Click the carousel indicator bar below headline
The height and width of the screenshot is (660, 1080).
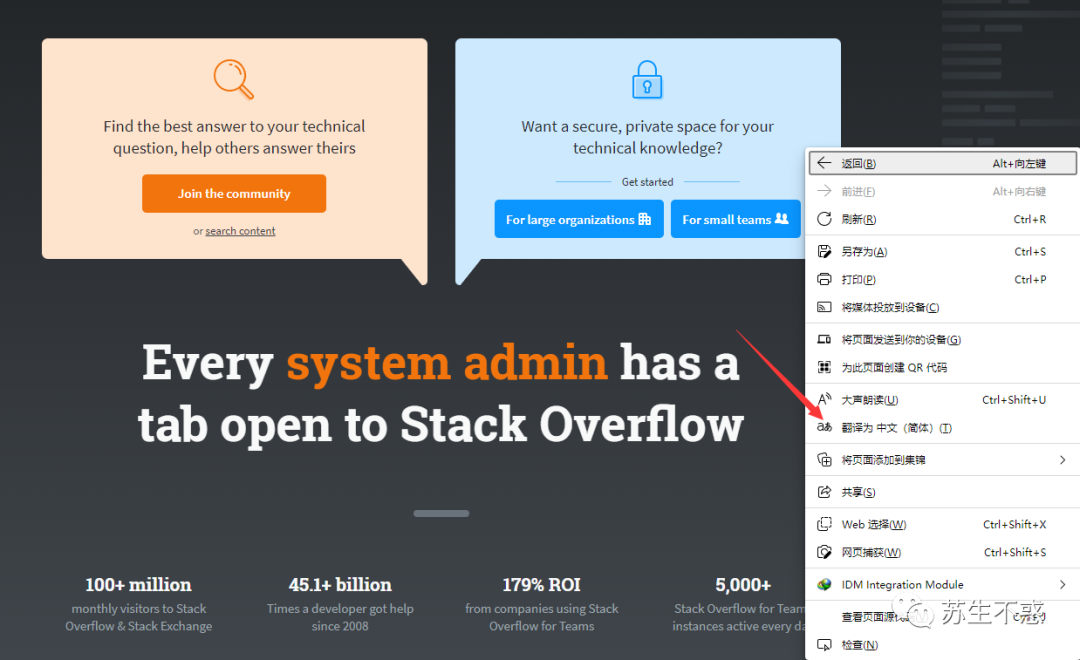(x=441, y=513)
